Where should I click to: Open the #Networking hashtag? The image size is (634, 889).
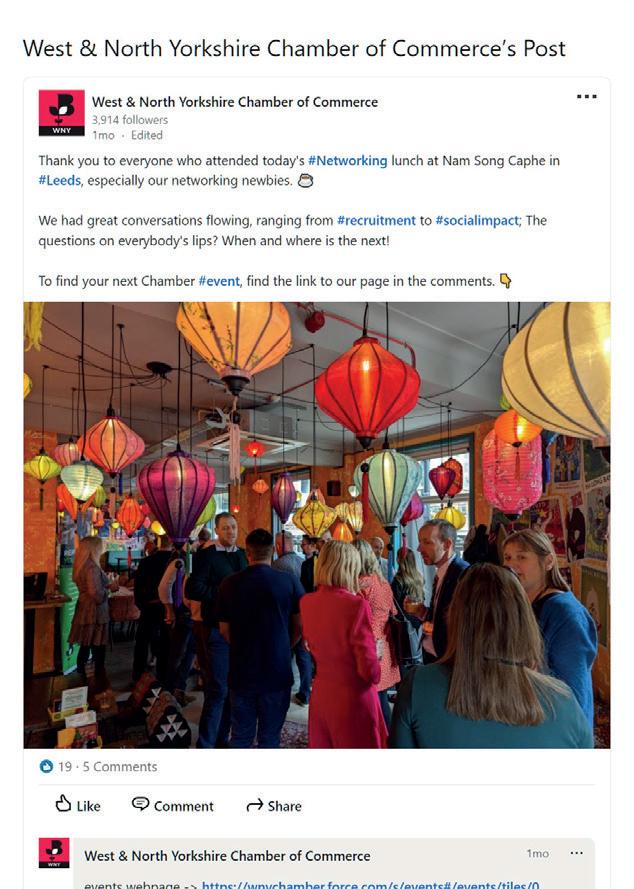click(347, 160)
